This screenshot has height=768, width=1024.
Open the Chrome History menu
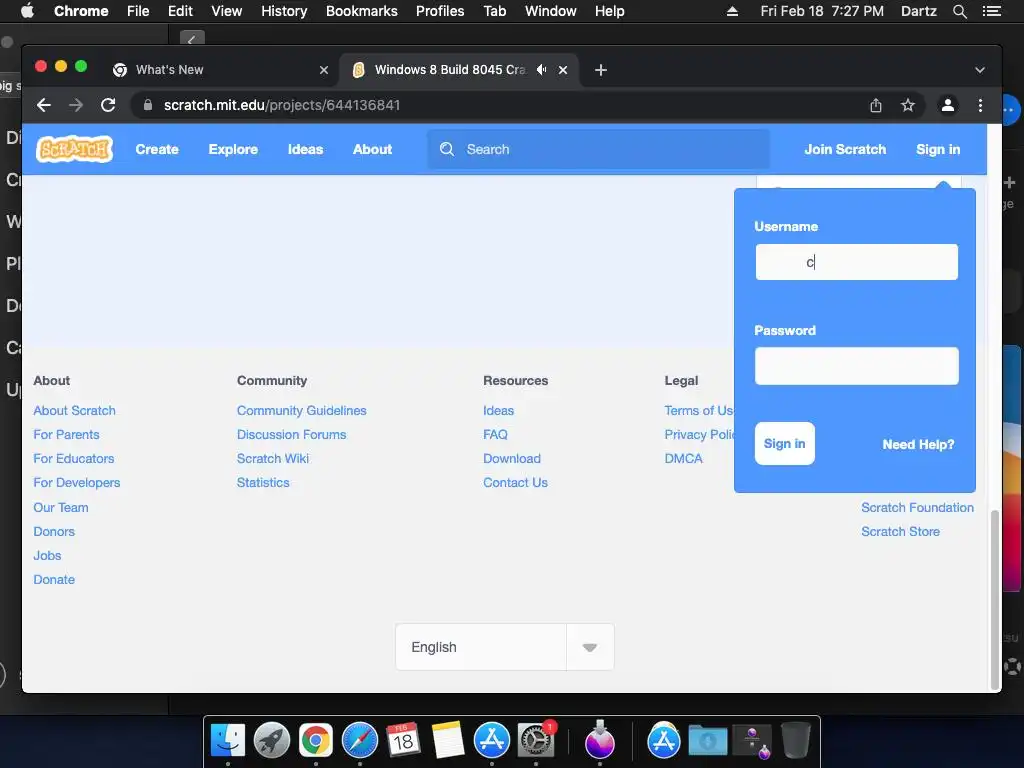(283, 11)
